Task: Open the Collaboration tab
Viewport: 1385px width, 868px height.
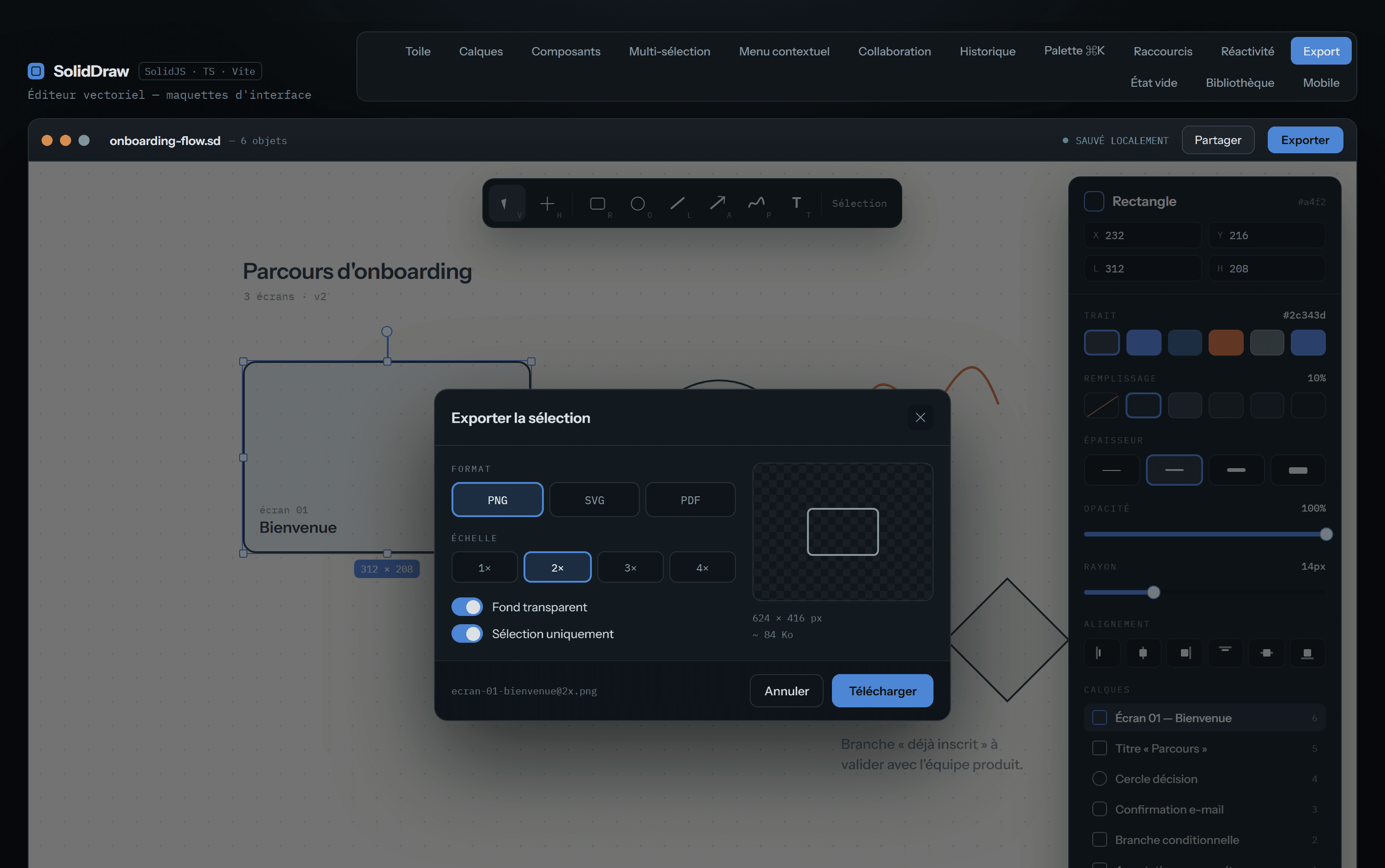Action: (894, 51)
